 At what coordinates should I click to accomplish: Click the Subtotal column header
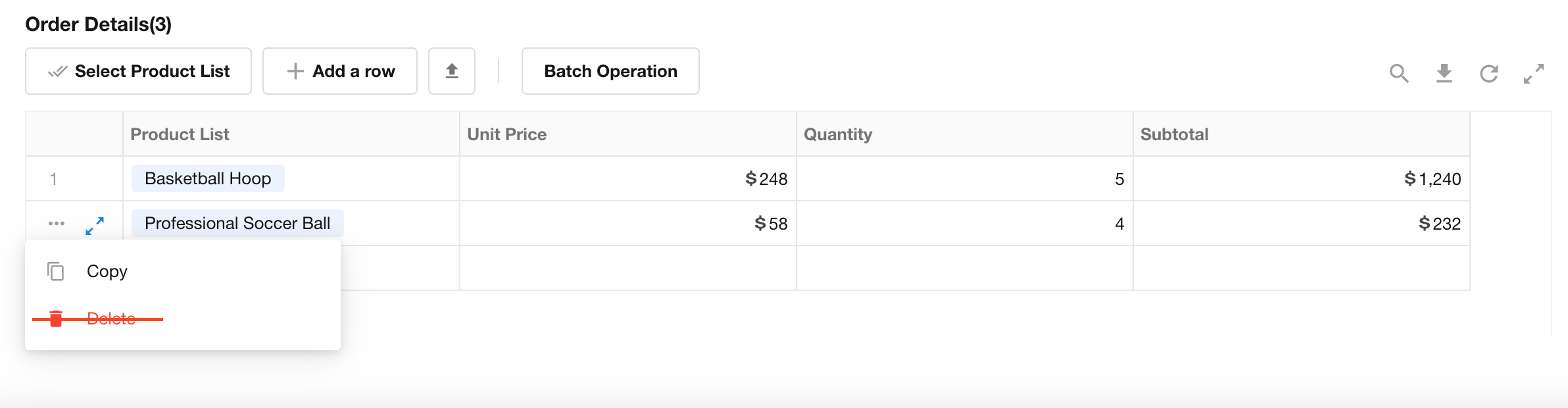coord(1175,134)
